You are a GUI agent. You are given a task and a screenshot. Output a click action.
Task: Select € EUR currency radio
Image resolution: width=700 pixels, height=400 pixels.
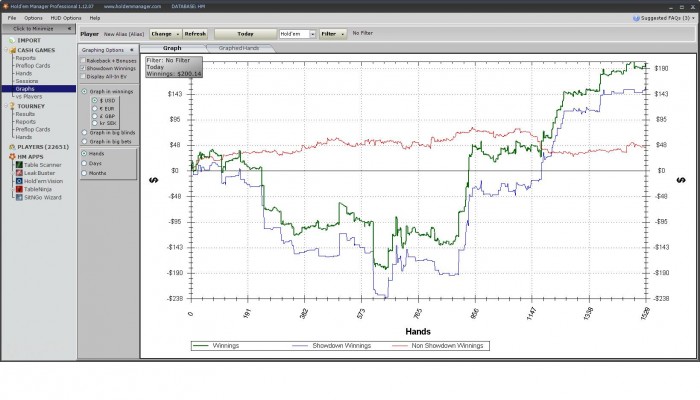coord(95,108)
